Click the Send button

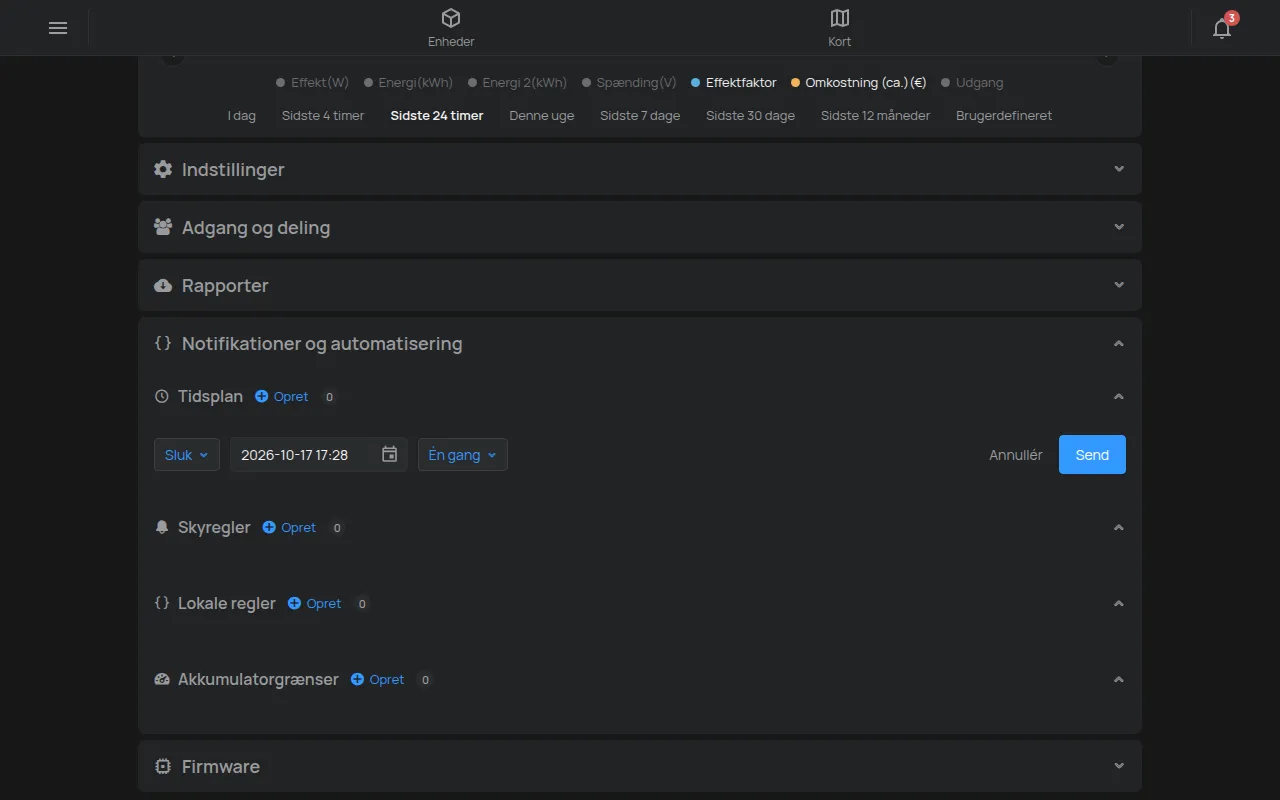point(1092,455)
